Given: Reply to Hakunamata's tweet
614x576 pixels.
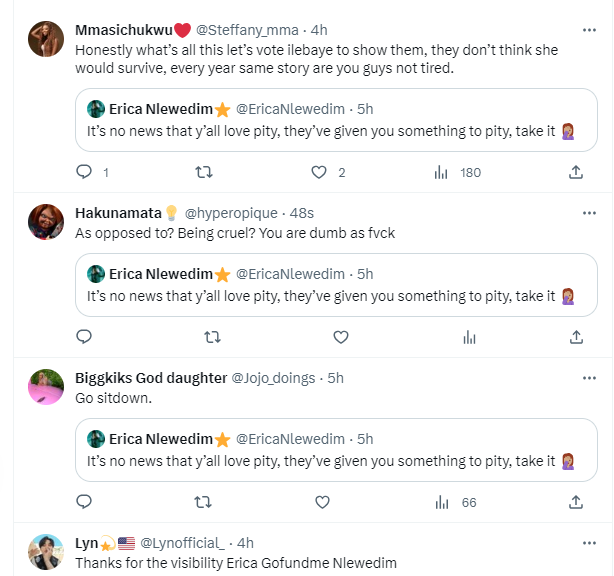Looking at the screenshot, I should click(x=84, y=337).
